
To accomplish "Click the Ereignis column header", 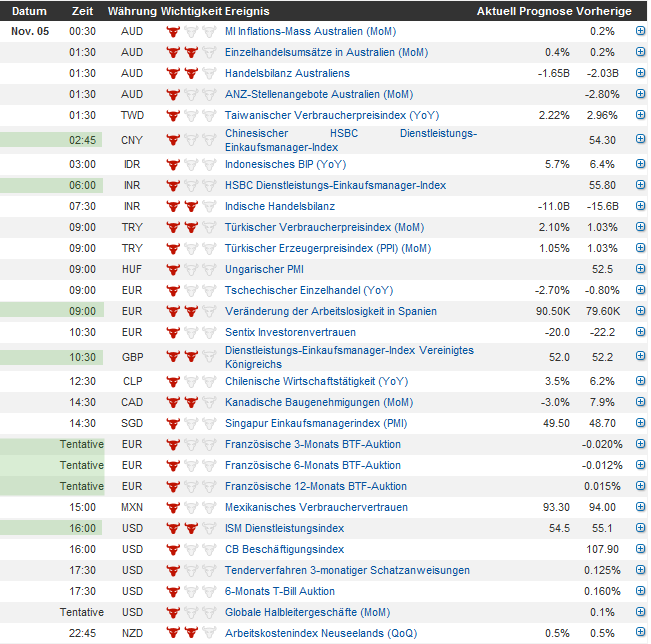I will click(247, 11).
